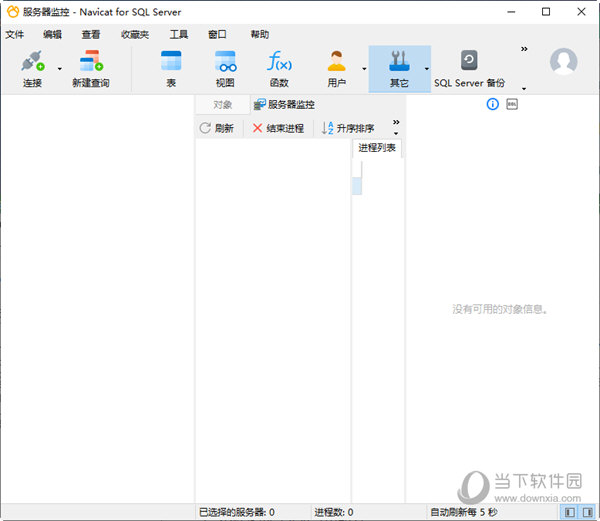This screenshot has width=600, height=521.
Task: Toggle the left navigation pane button
Action: click(x=569, y=512)
